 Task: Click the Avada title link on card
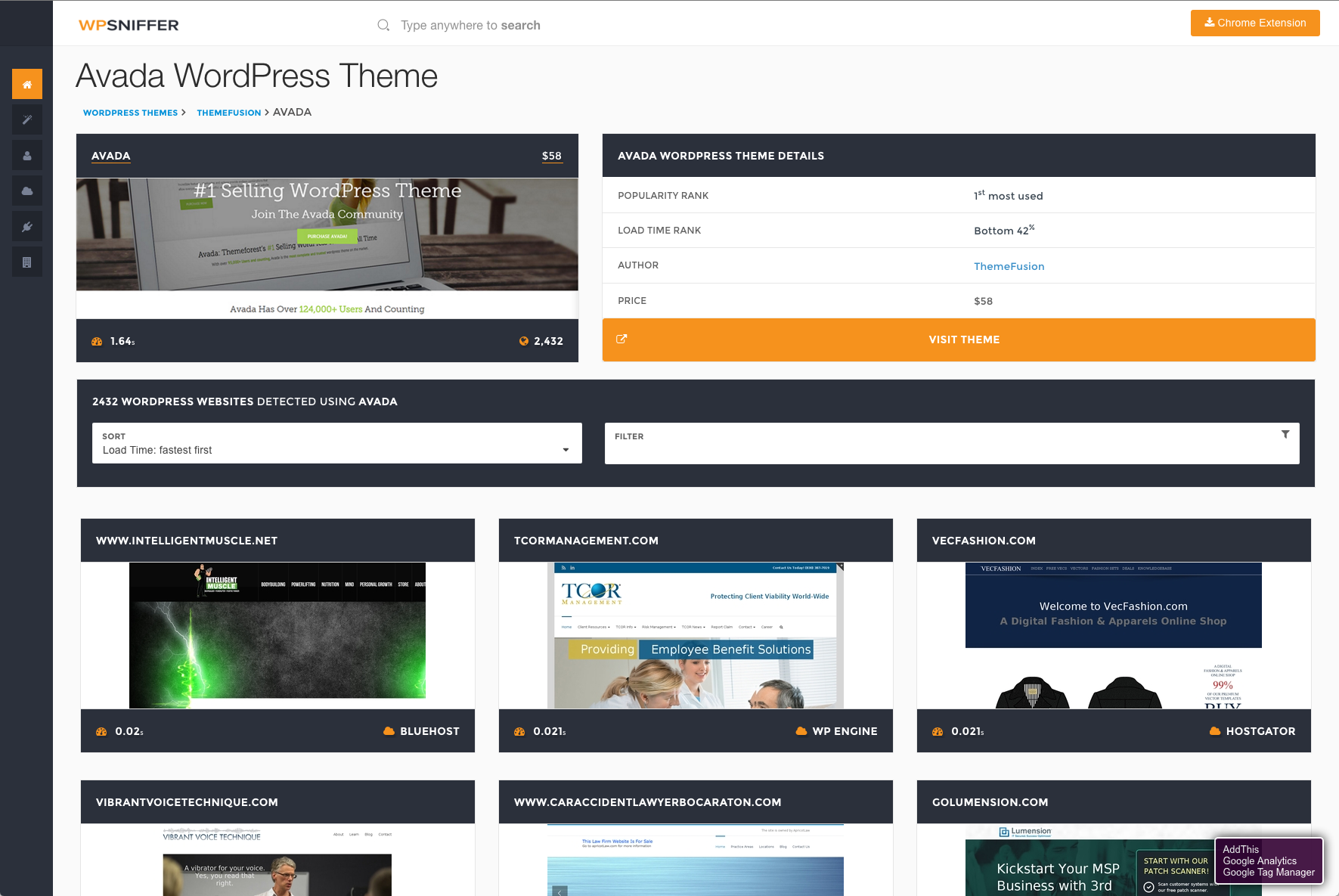[111, 156]
